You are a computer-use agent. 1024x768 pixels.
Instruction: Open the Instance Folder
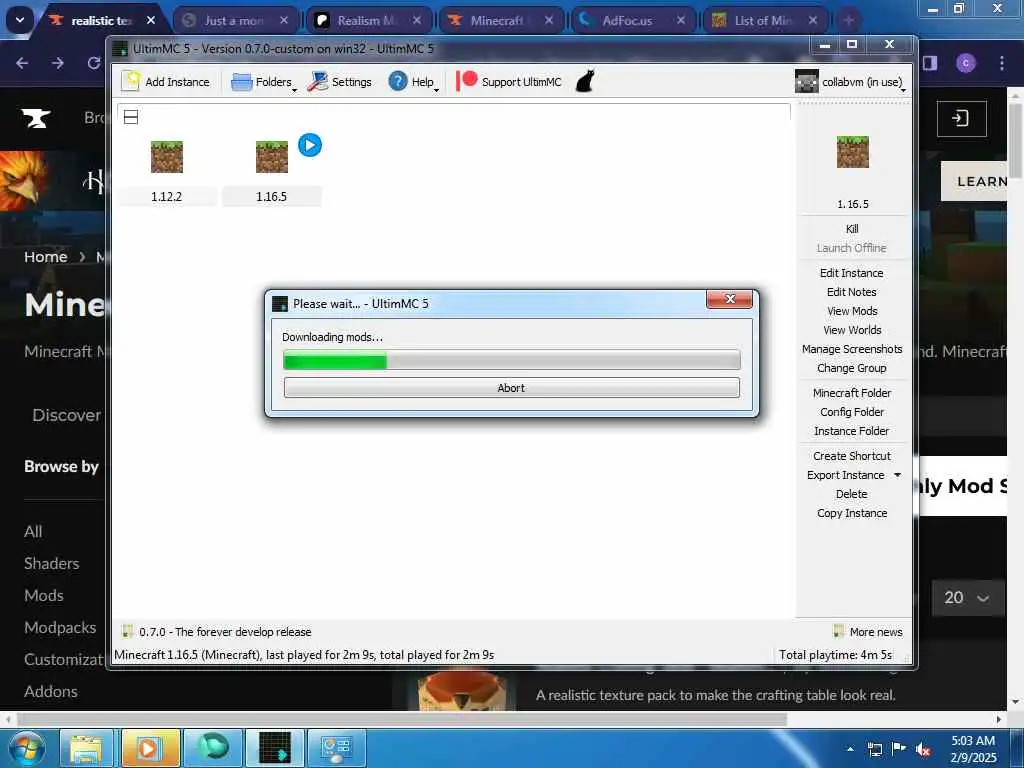pos(852,430)
